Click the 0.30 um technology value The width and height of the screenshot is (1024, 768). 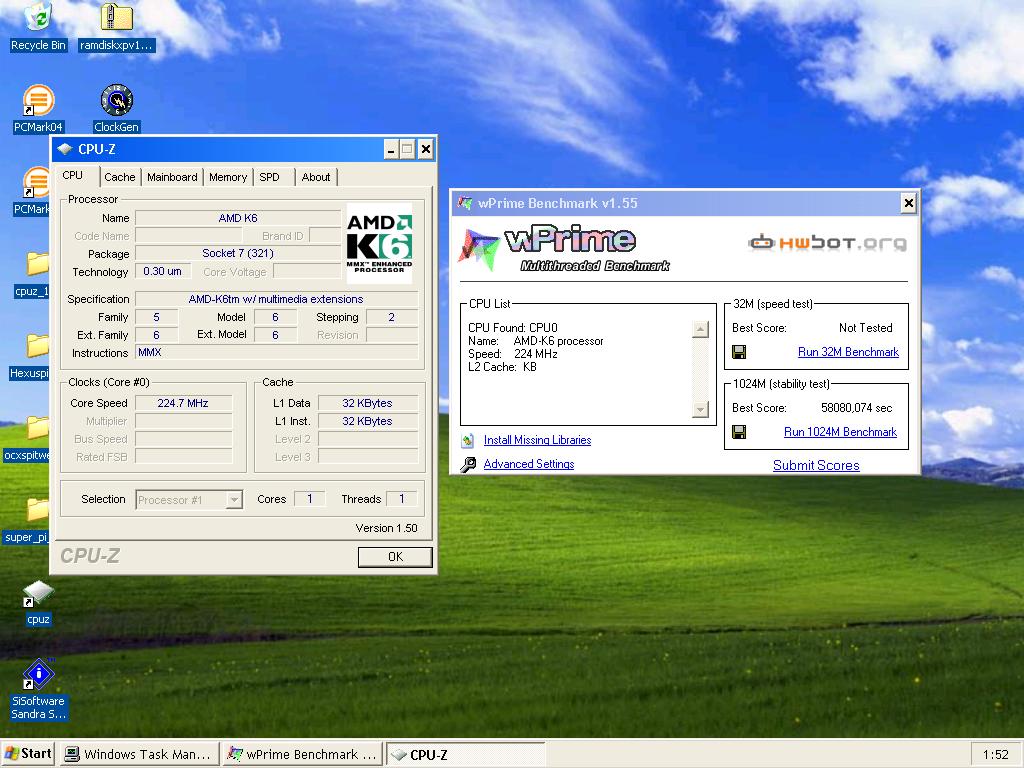coord(163,271)
